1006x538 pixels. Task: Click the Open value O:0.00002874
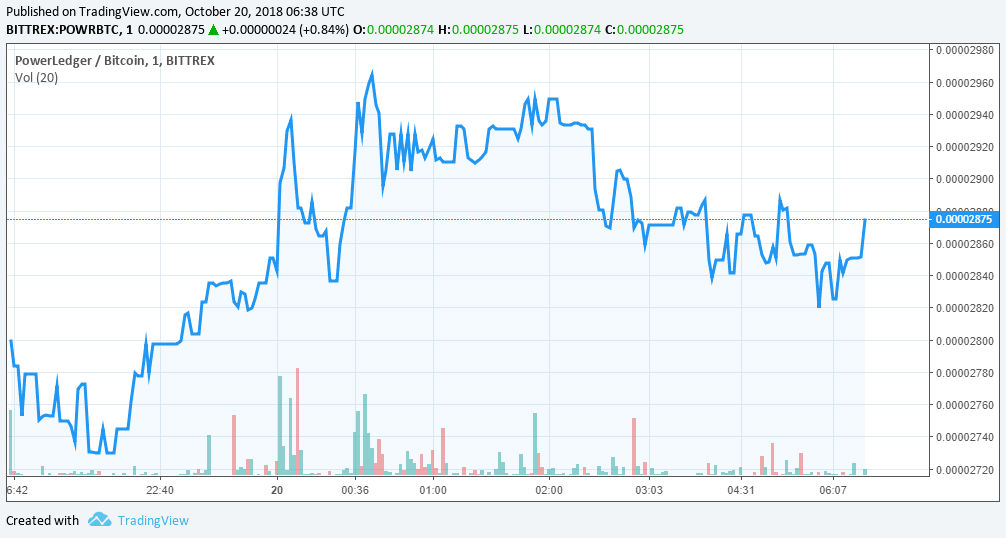point(393,29)
